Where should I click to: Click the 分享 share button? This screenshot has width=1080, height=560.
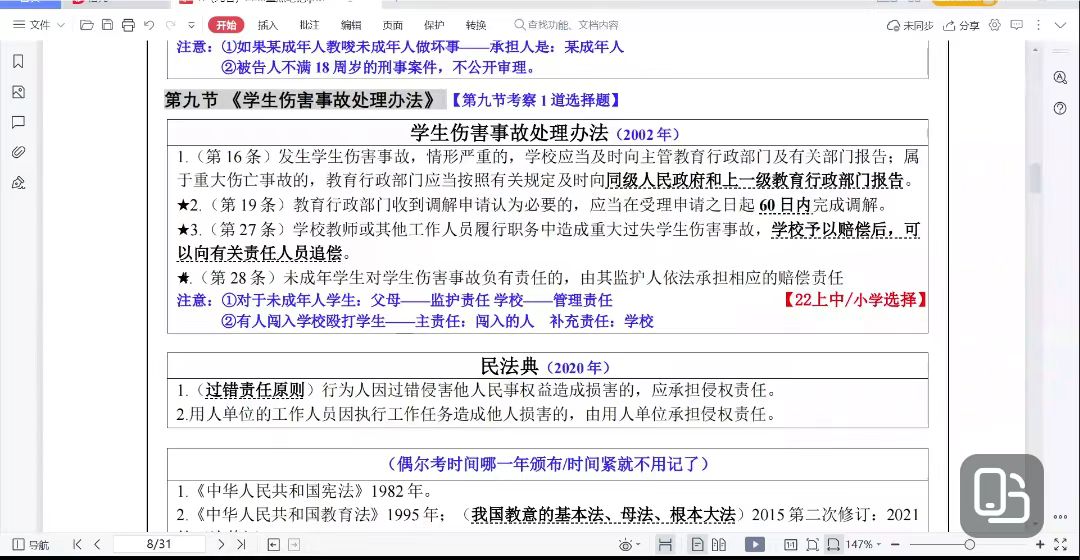961,25
